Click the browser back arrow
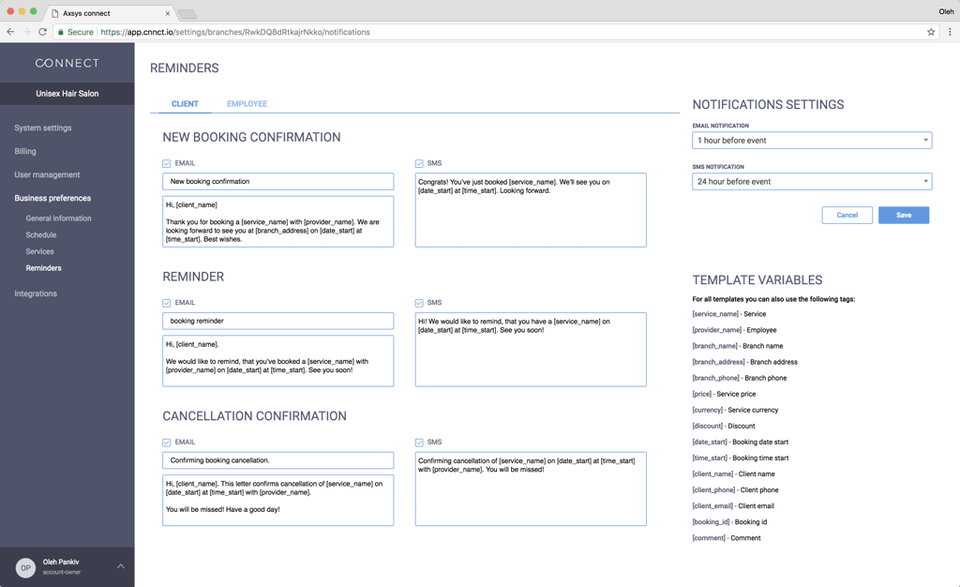Image resolution: width=960 pixels, height=587 pixels. click(10, 32)
